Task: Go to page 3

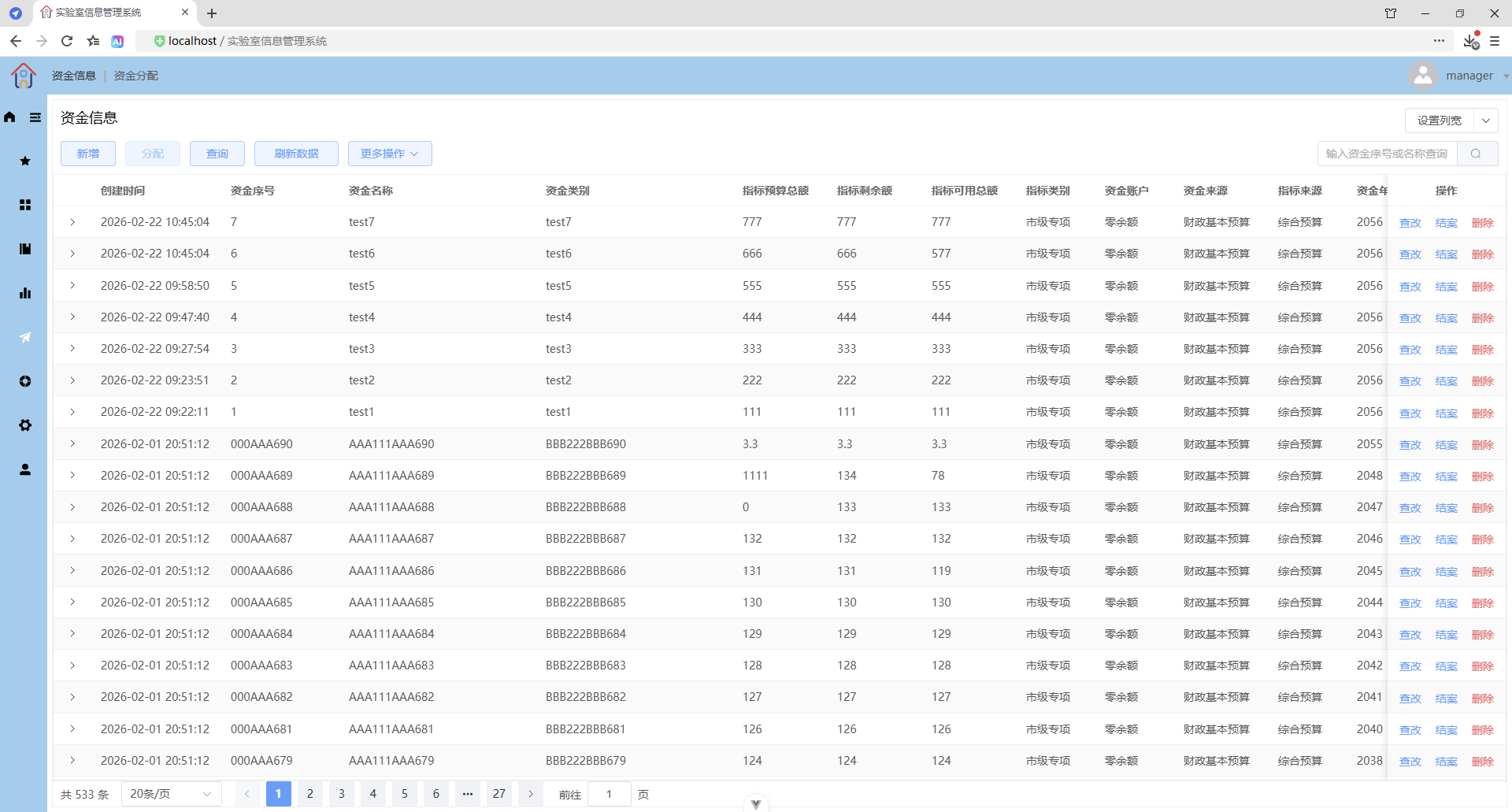Action: [x=342, y=794]
